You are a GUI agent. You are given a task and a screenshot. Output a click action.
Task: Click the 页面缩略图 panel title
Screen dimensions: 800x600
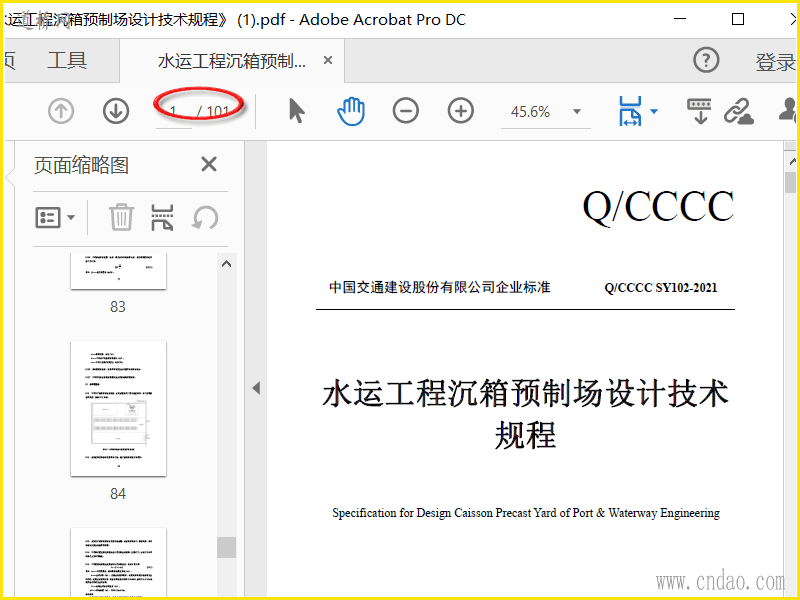pos(81,165)
